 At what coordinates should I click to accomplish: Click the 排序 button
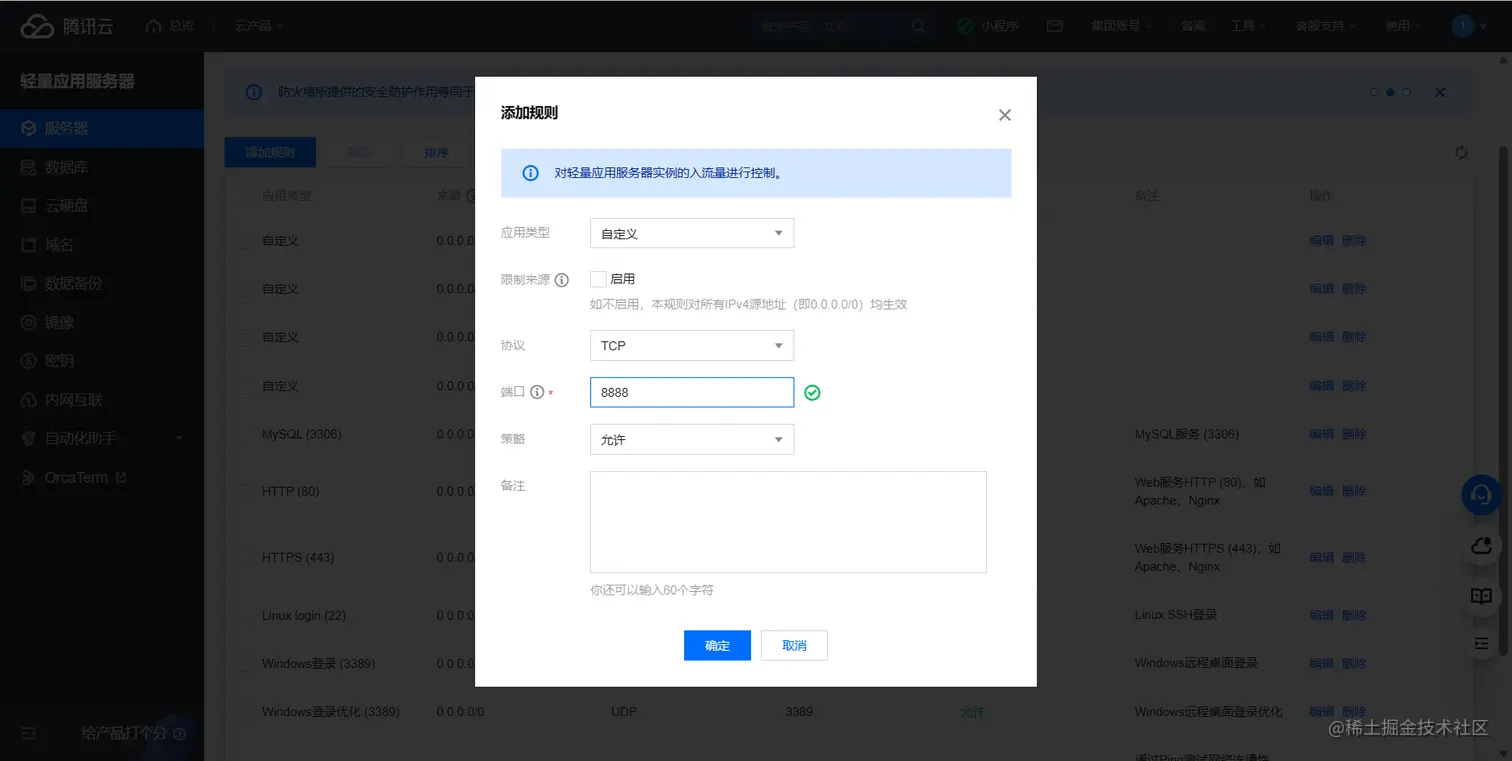(x=437, y=152)
